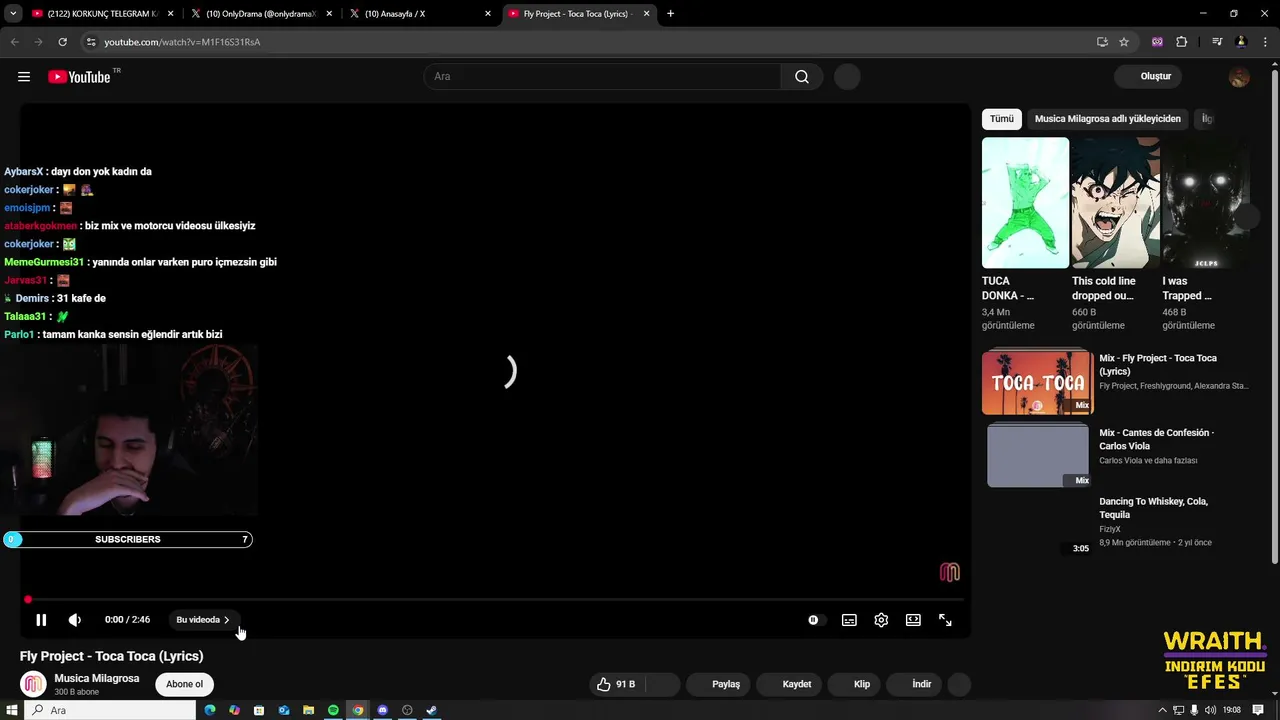This screenshot has width=1280, height=720.
Task: Open the media controls music icon in Chrome
Action: tap(1217, 42)
